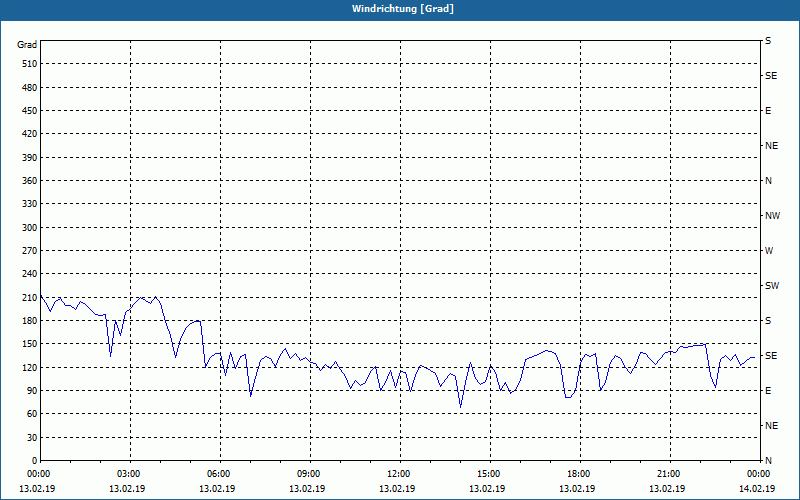Viewport: 800px width, 500px height.
Task: Click the 240 value on the left axis
Action: point(30,274)
